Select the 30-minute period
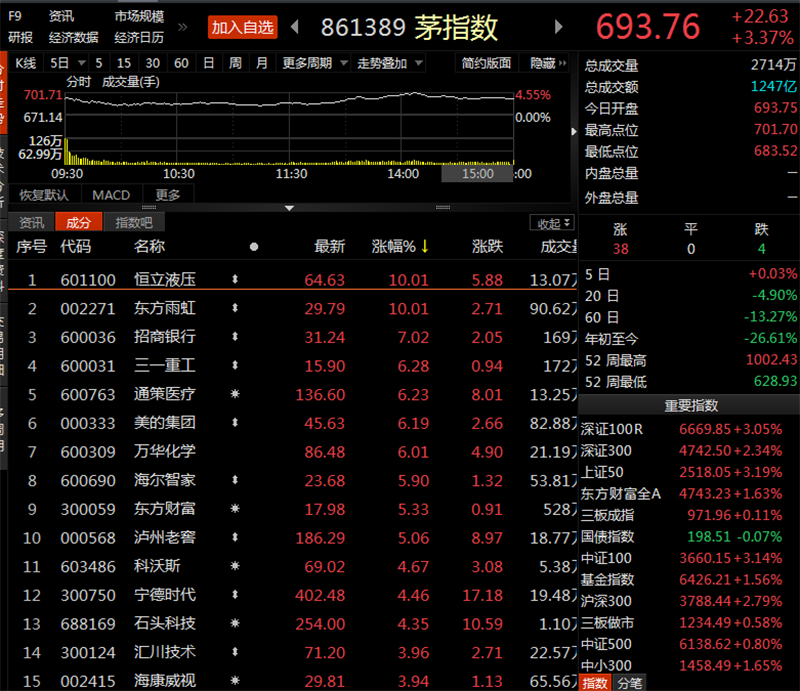This screenshot has width=800, height=691. (x=153, y=63)
